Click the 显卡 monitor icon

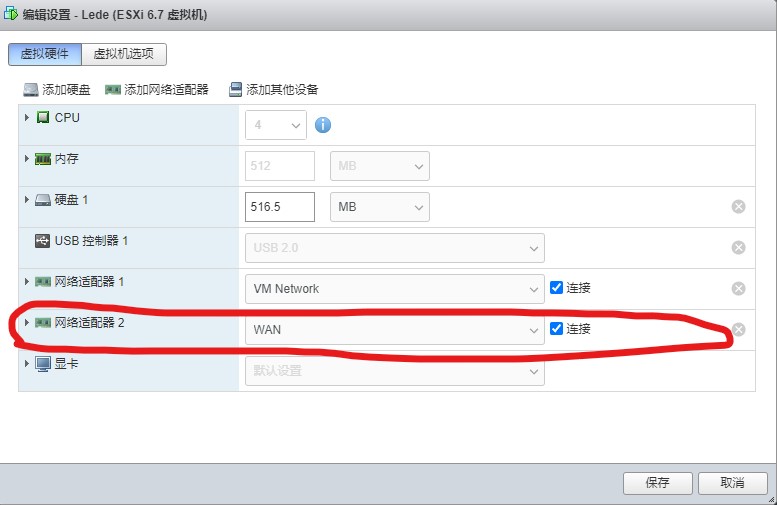click(43, 364)
